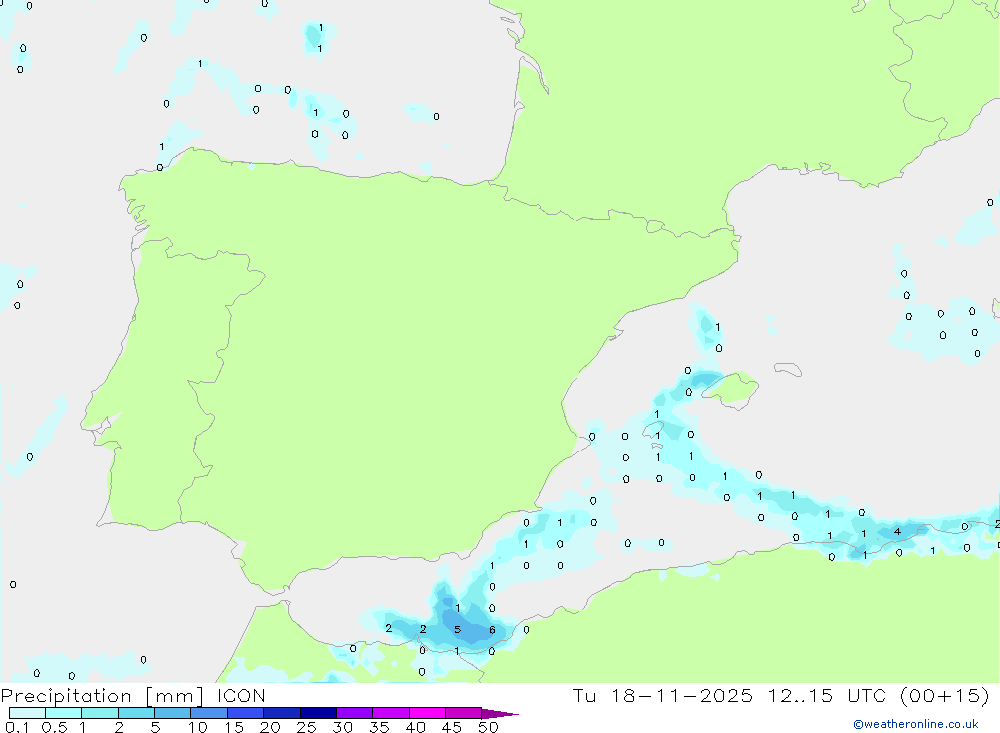Click the 15–20 mm legend color swatch
Screen dimensions: 1000x733
tap(246, 713)
